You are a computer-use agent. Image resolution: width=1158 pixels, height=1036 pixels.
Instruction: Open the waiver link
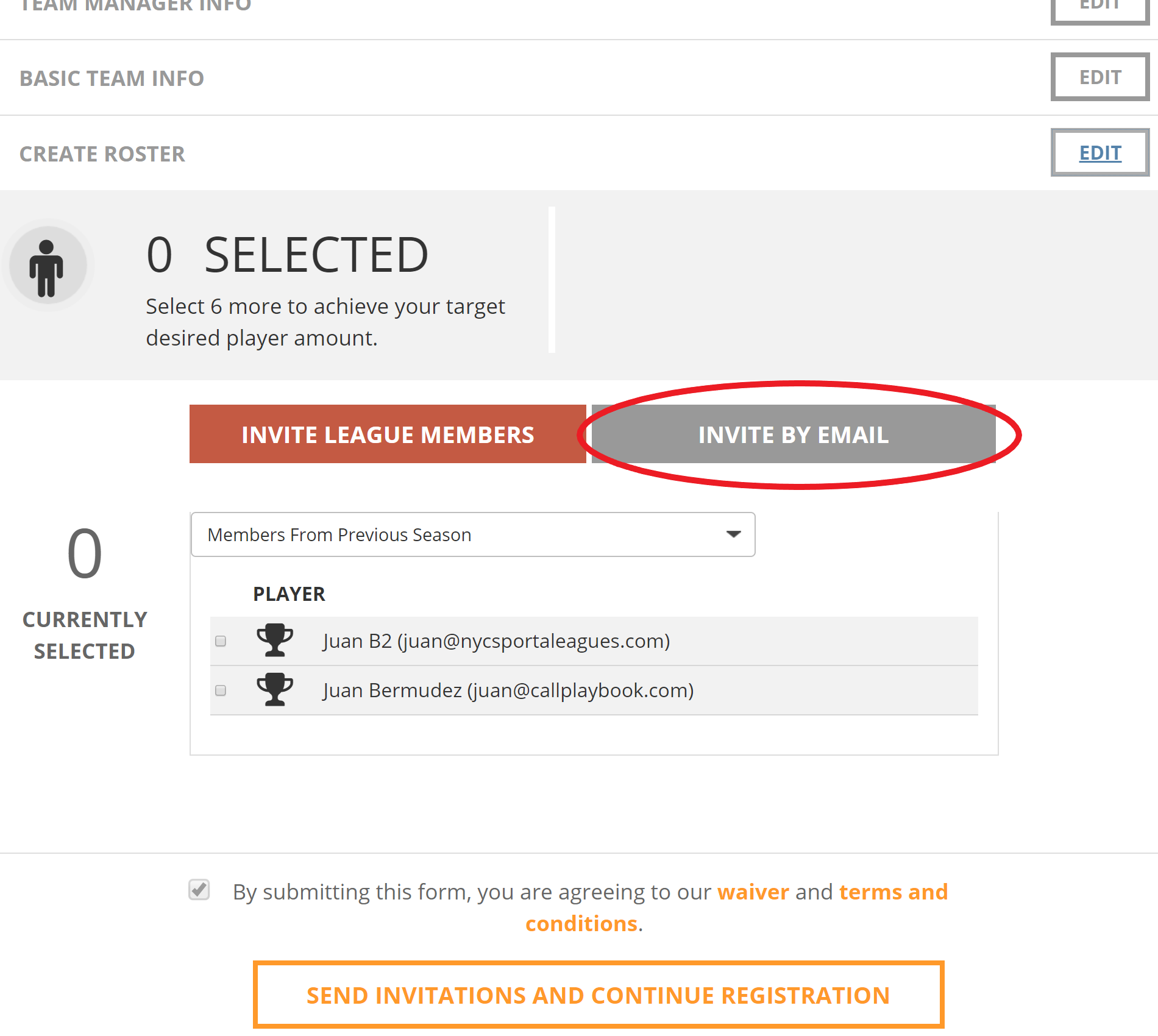[753, 891]
